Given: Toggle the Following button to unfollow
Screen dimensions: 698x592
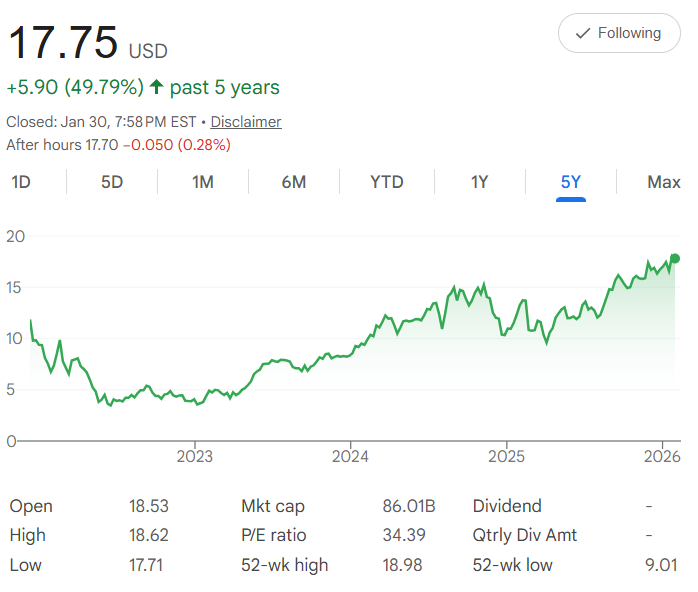Looking at the screenshot, I should click(619, 34).
